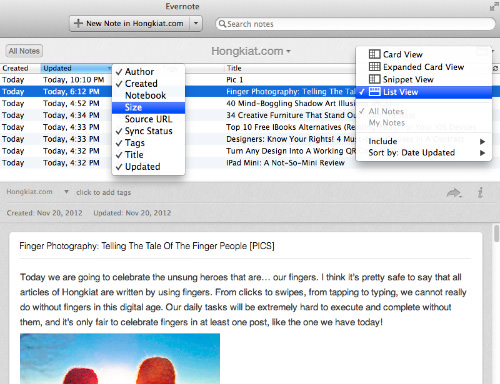Click the Updated column header sort arrow
The width and height of the screenshot is (500, 384).
pyautogui.click(x=109, y=68)
